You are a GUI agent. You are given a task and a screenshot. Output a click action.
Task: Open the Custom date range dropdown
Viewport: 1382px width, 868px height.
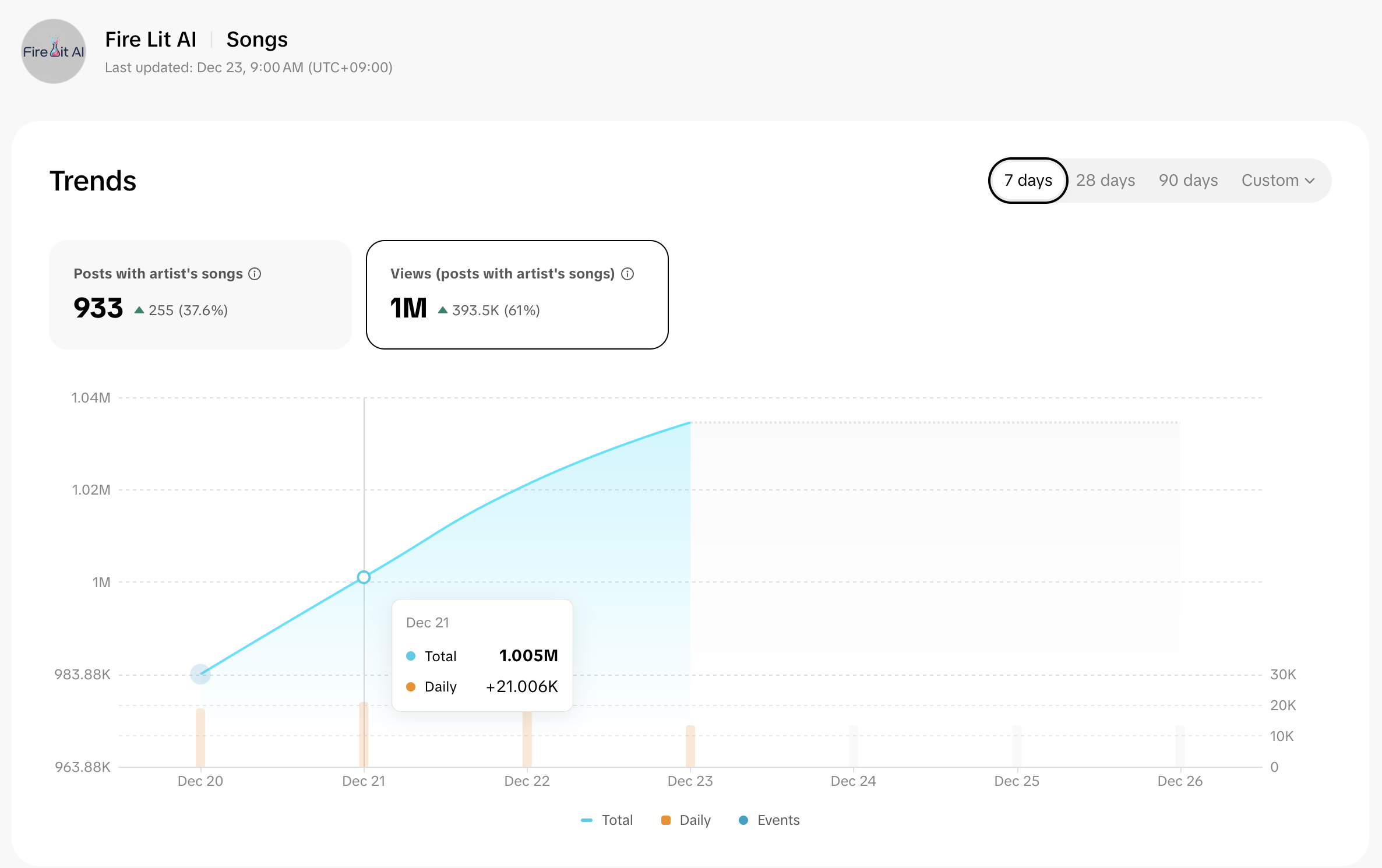click(1270, 181)
